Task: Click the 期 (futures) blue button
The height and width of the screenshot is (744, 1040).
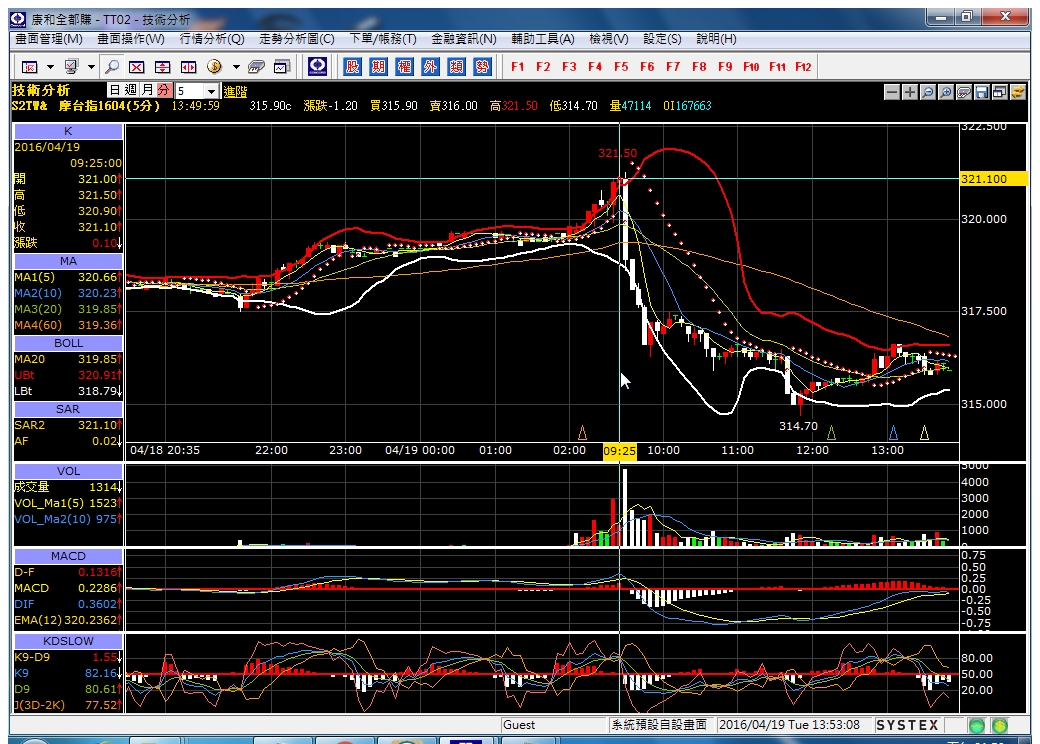Action: tap(378, 66)
